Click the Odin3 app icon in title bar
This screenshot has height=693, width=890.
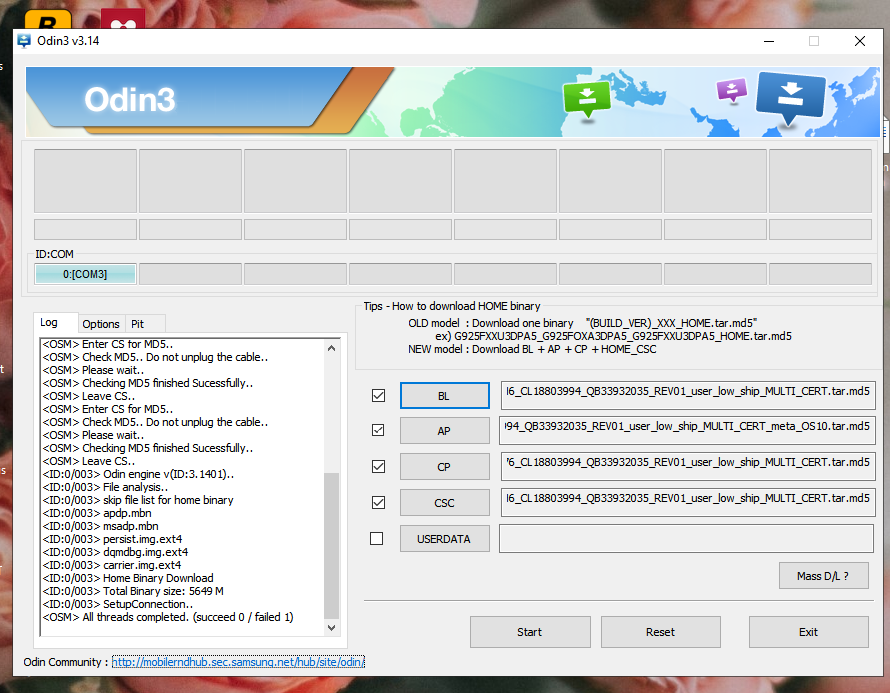24,41
